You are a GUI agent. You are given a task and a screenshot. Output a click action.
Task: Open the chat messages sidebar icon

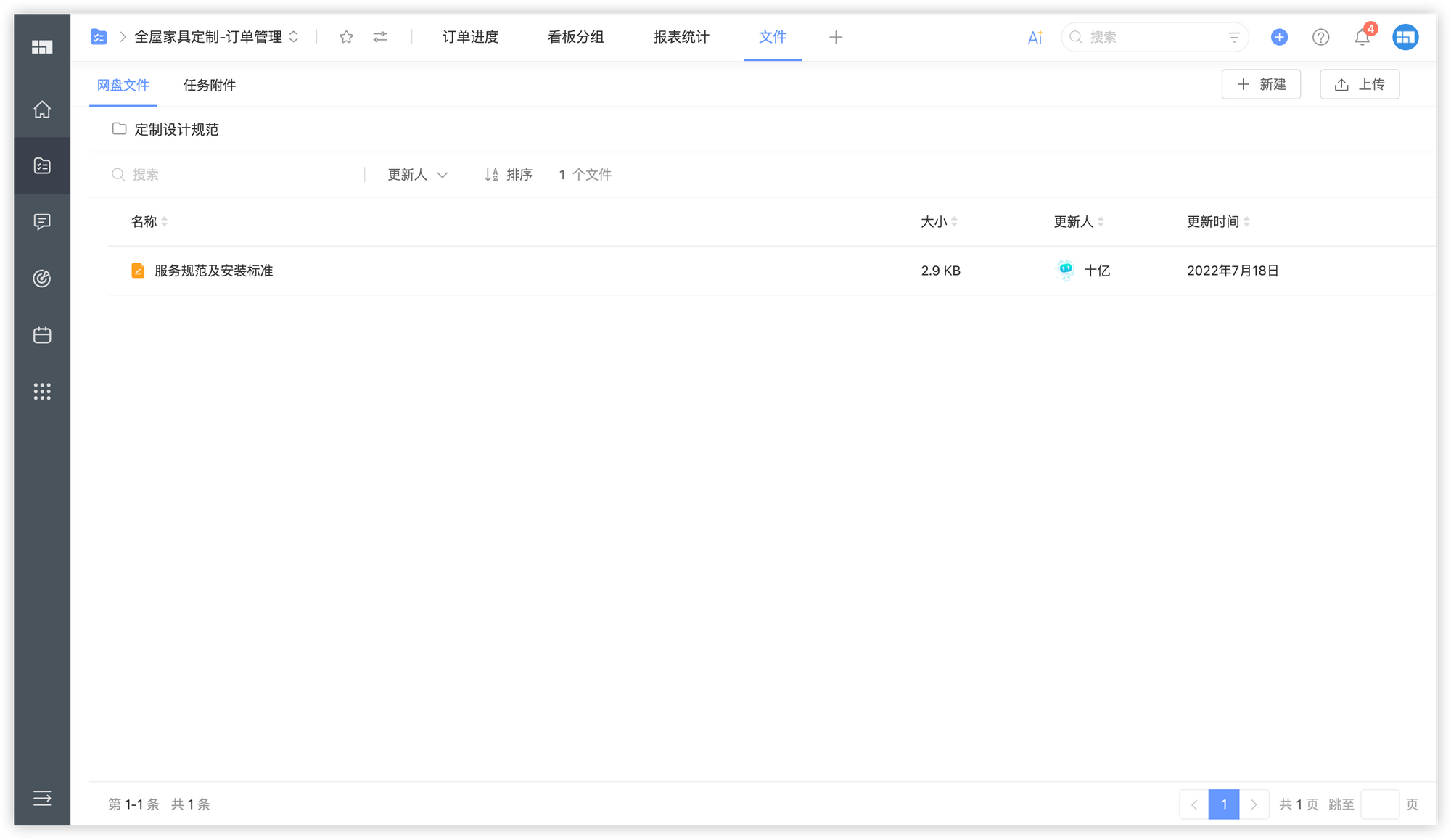[42, 222]
